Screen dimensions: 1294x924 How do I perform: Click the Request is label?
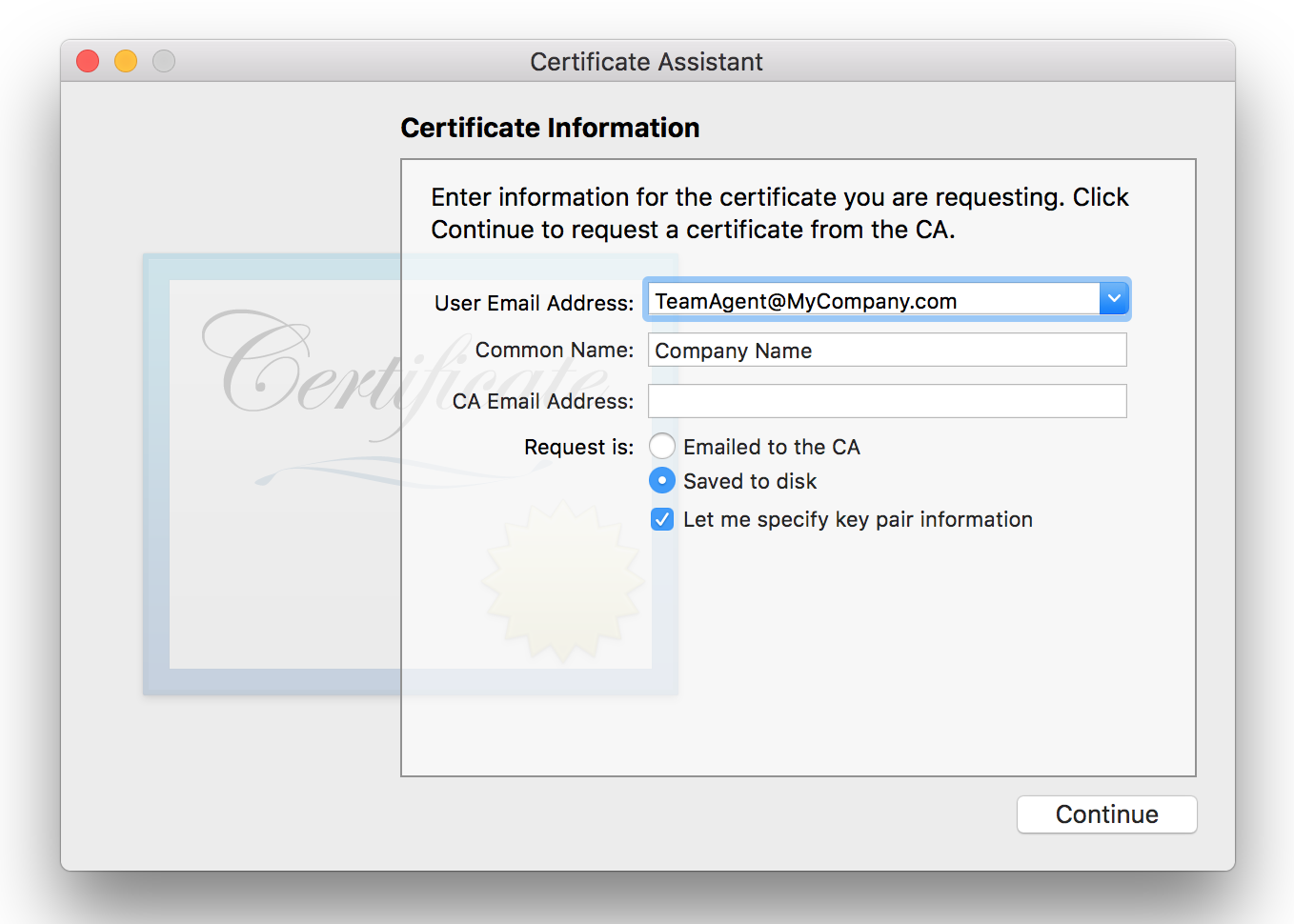coord(578,448)
